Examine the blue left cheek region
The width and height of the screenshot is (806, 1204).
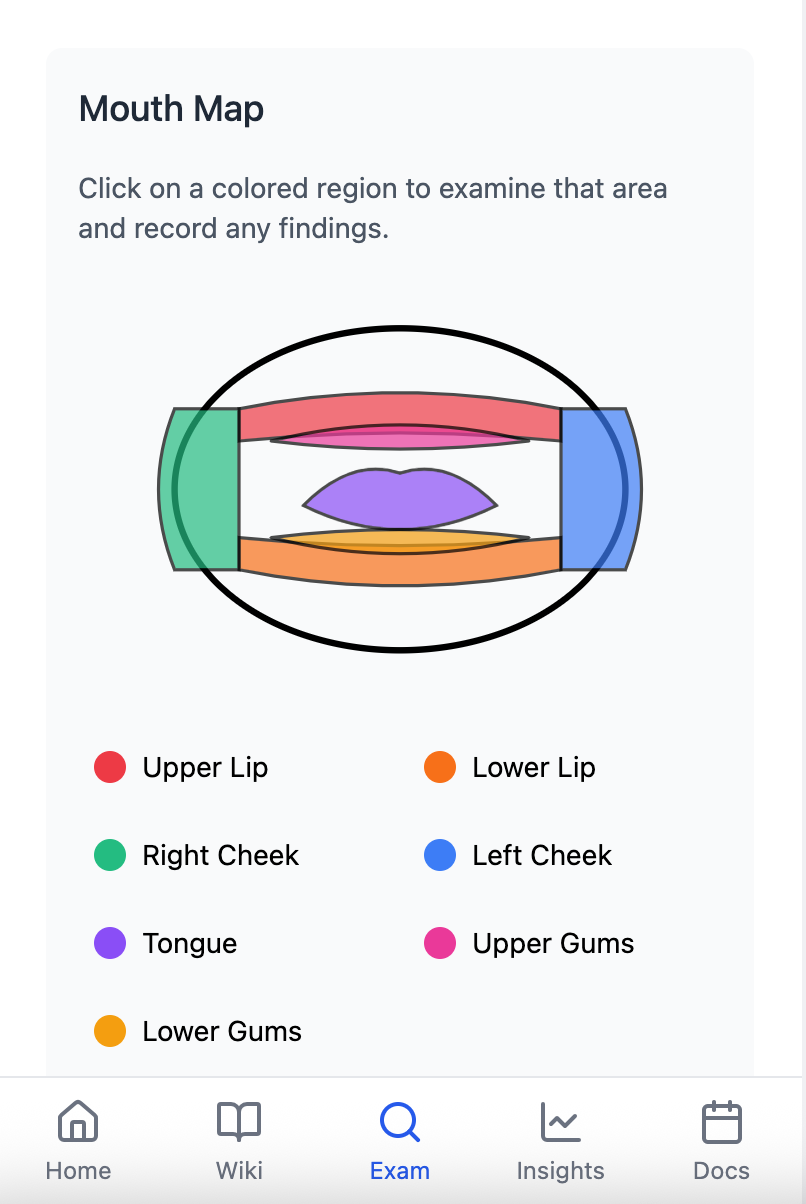[x=600, y=489]
